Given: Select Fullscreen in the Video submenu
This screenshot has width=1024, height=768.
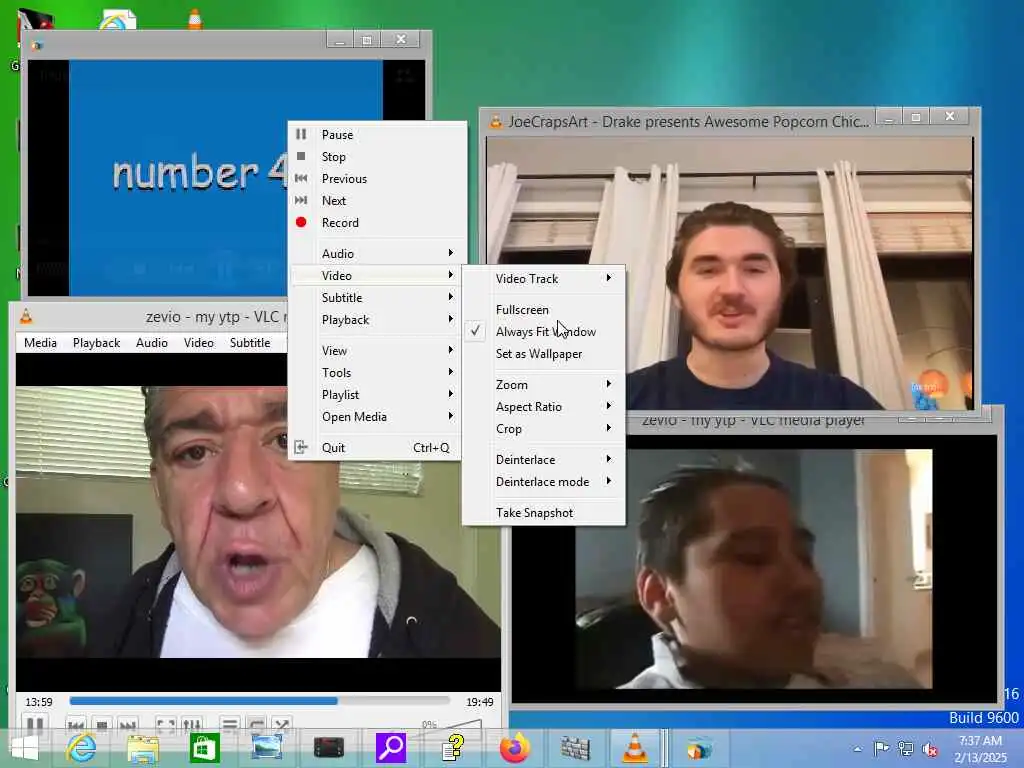Looking at the screenshot, I should (543, 310).
